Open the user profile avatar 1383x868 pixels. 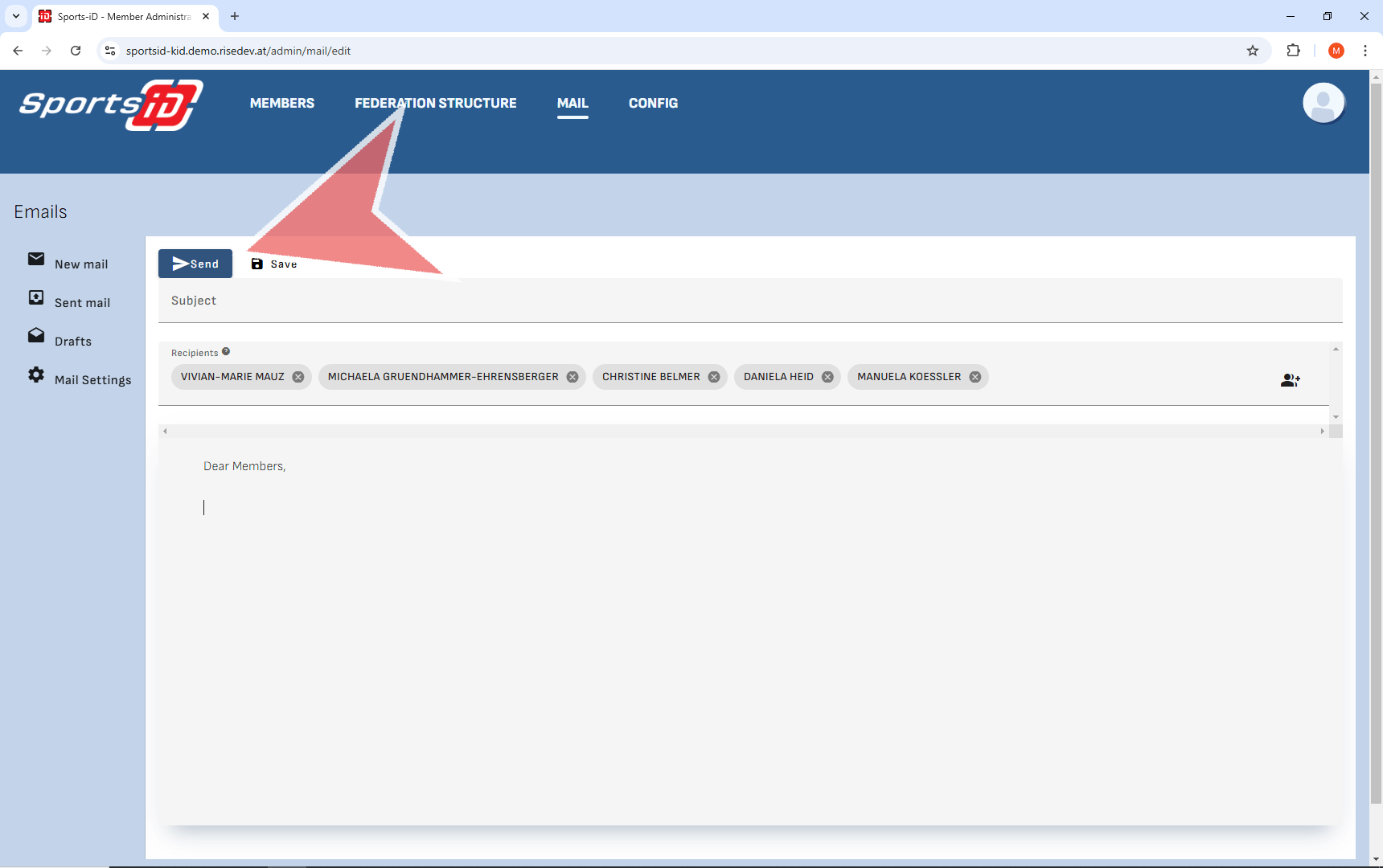click(x=1323, y=104)
